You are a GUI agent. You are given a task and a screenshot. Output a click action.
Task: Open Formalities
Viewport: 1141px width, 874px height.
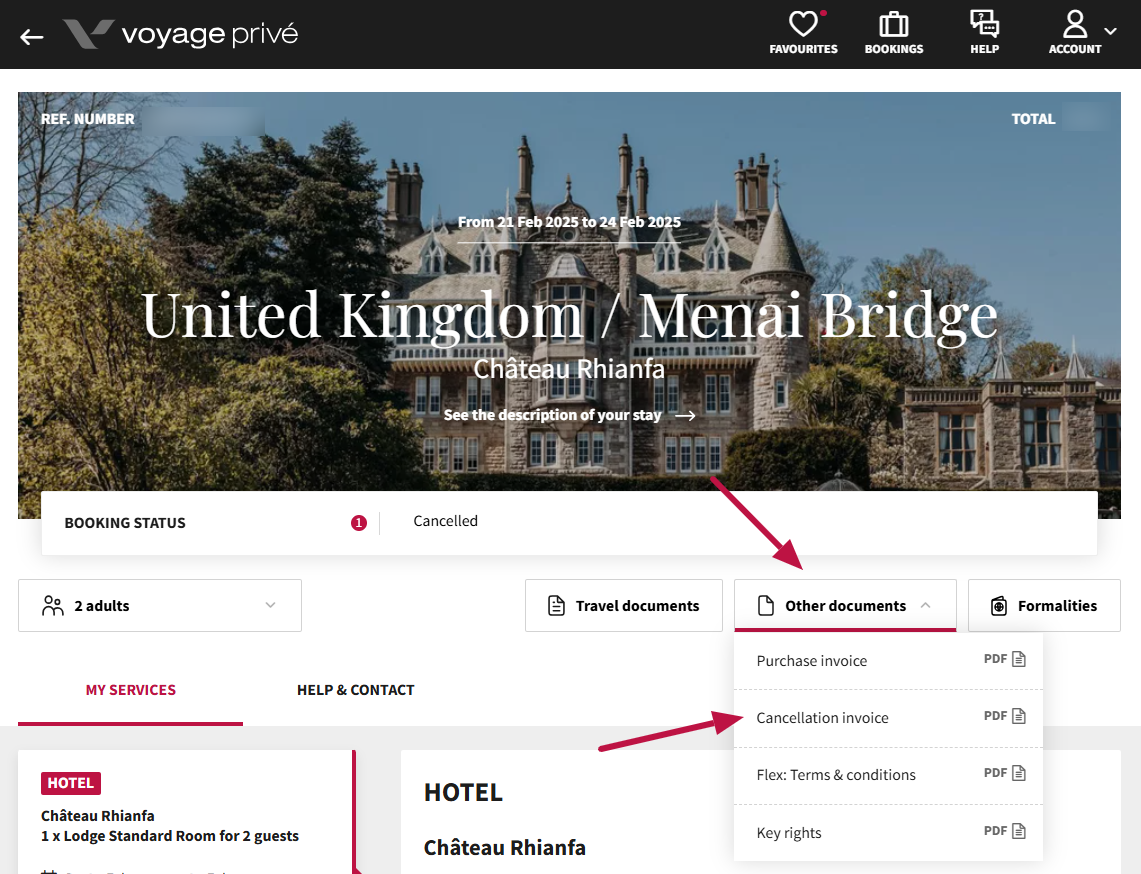pyautogui.click(x=1044, y=605)
